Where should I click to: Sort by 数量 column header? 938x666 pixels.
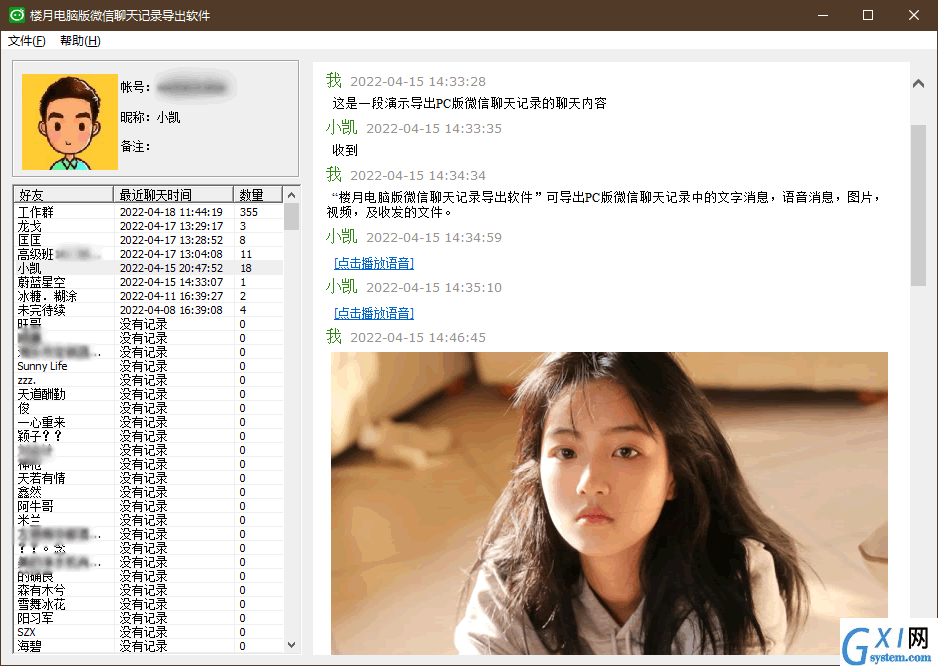257,194
